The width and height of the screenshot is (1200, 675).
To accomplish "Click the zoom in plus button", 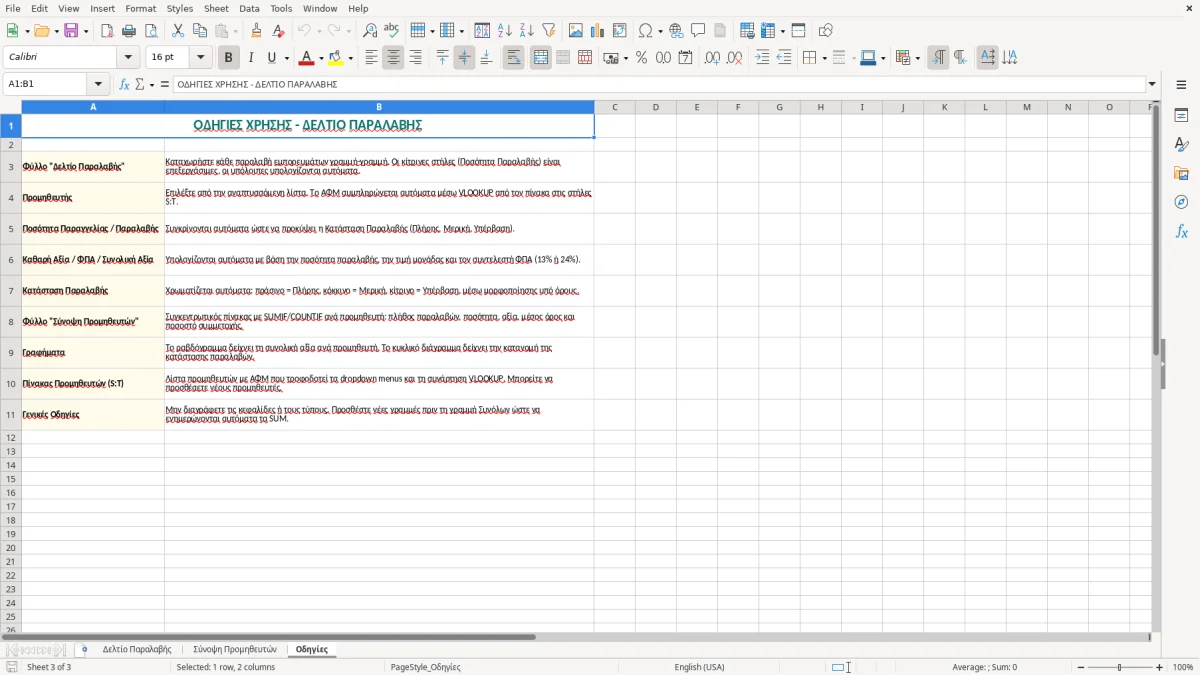I will point(1159,667).
